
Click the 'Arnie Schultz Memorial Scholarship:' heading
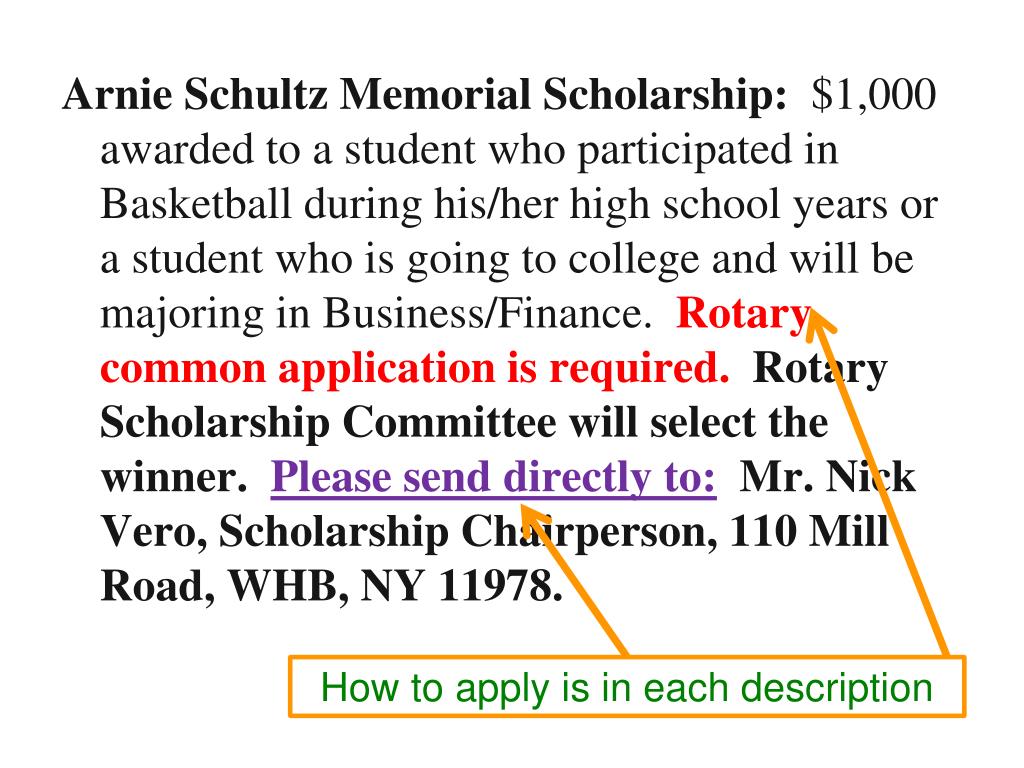(424, 95)
